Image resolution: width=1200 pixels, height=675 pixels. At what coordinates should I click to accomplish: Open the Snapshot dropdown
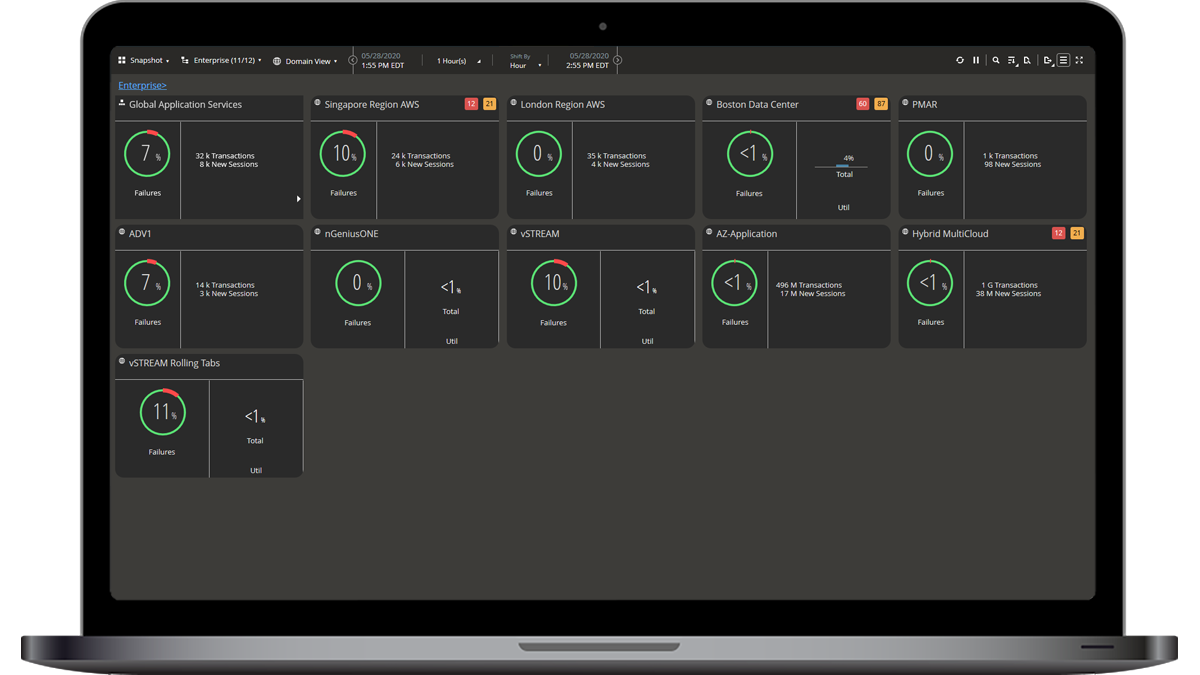pyautogui.click(x=144, y=61)
